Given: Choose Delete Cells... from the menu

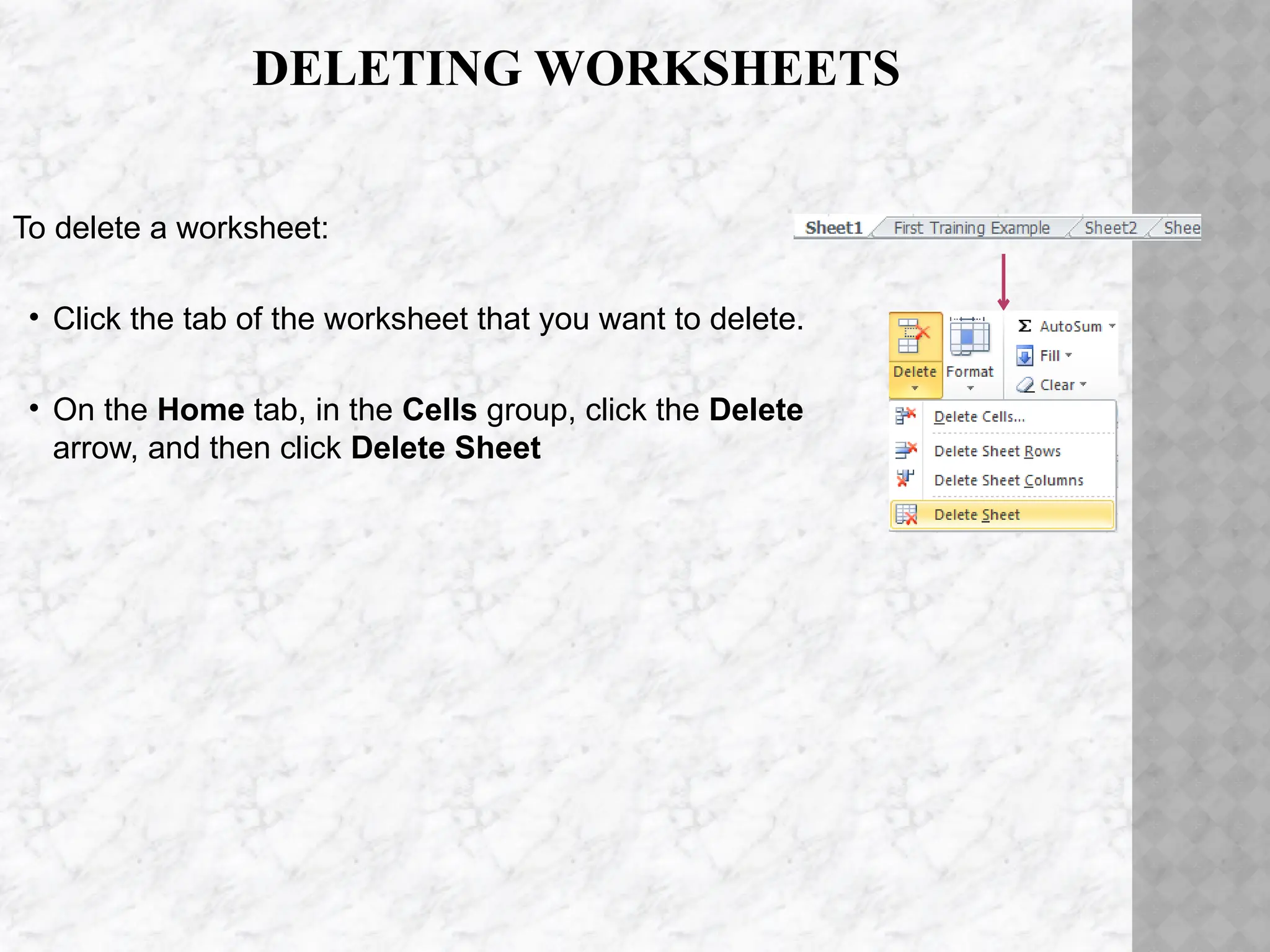Looking at the screenshot, I should tap(1003, 416).
